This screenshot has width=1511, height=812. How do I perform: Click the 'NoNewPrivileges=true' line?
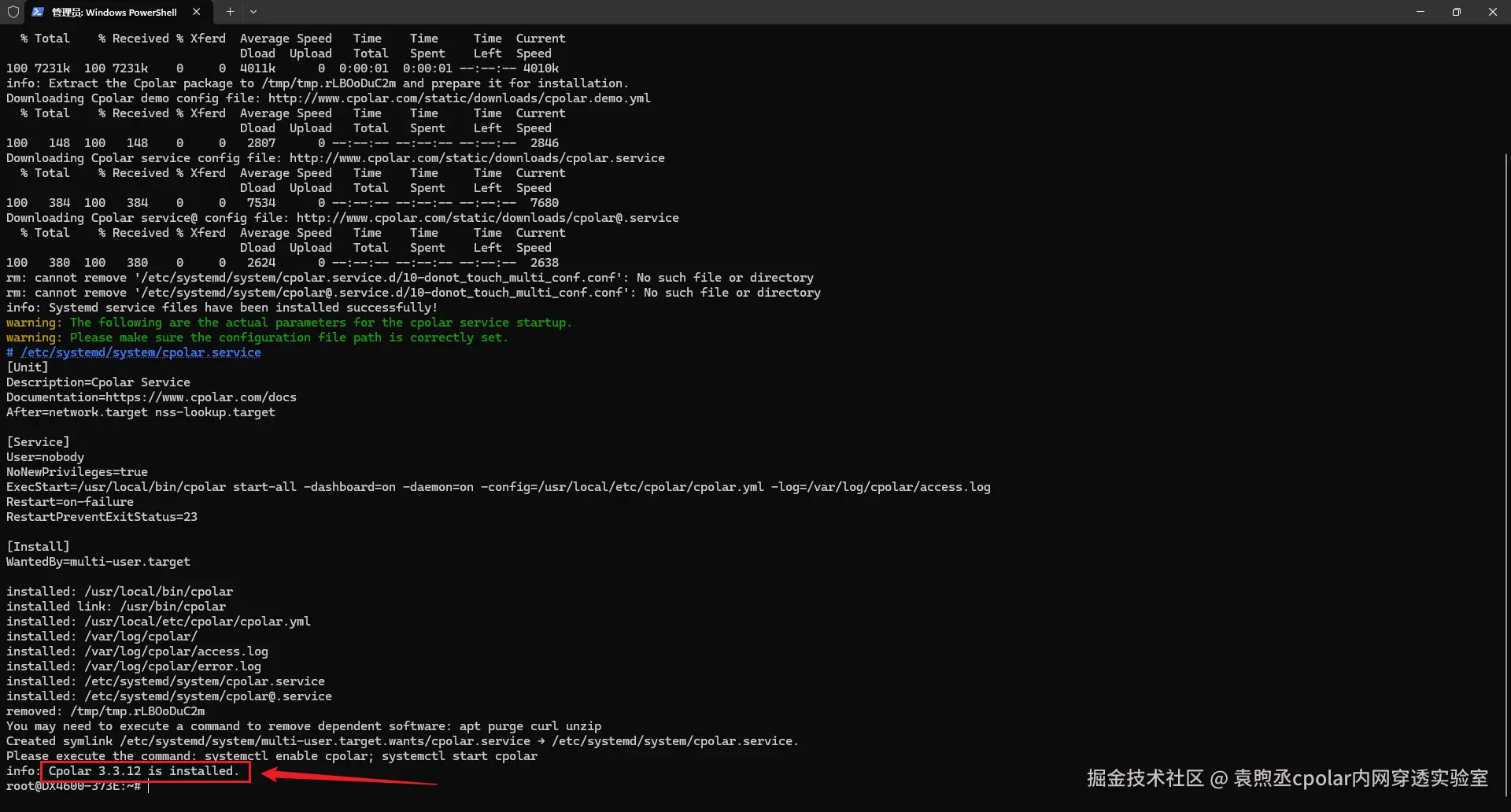[x=77, y=472]
